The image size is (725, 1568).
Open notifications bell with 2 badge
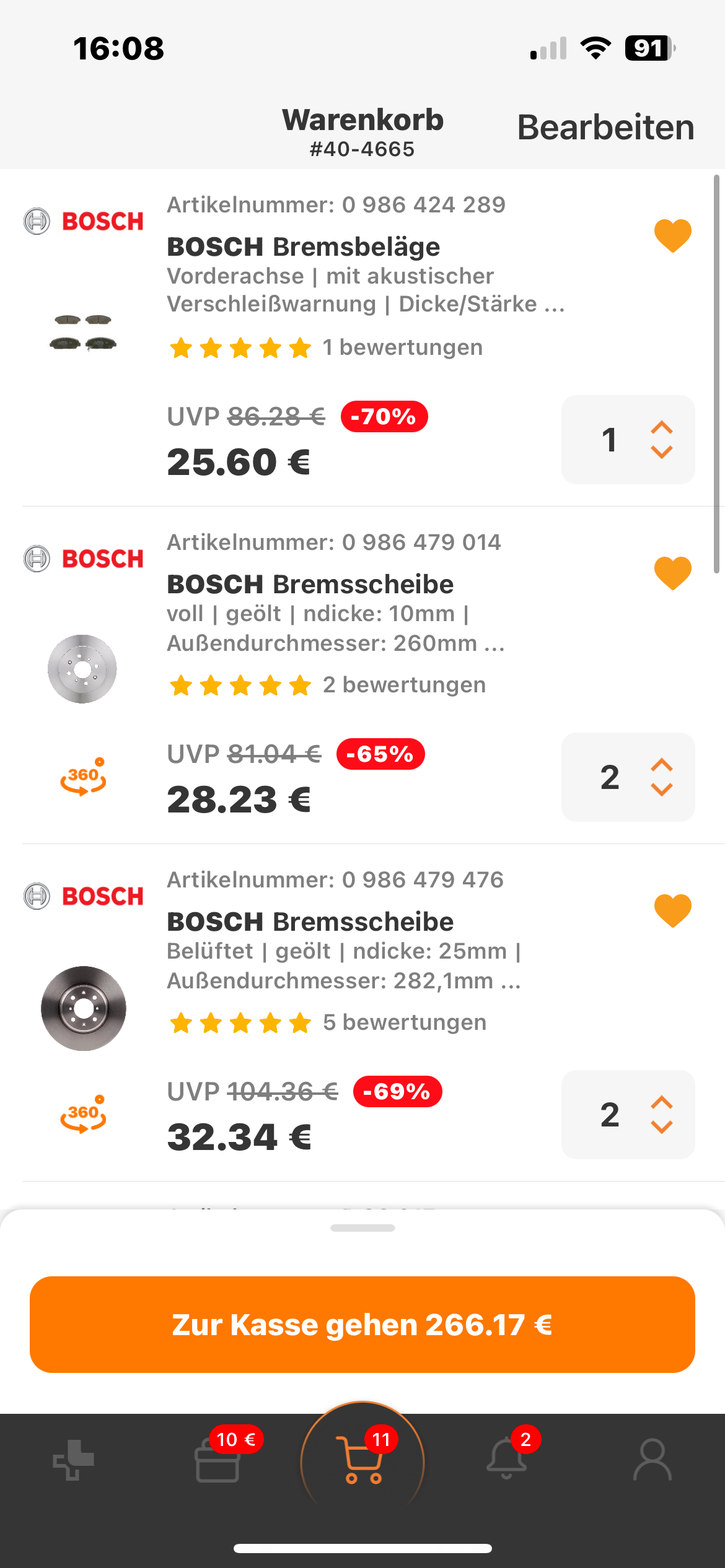click(507, 1459)
